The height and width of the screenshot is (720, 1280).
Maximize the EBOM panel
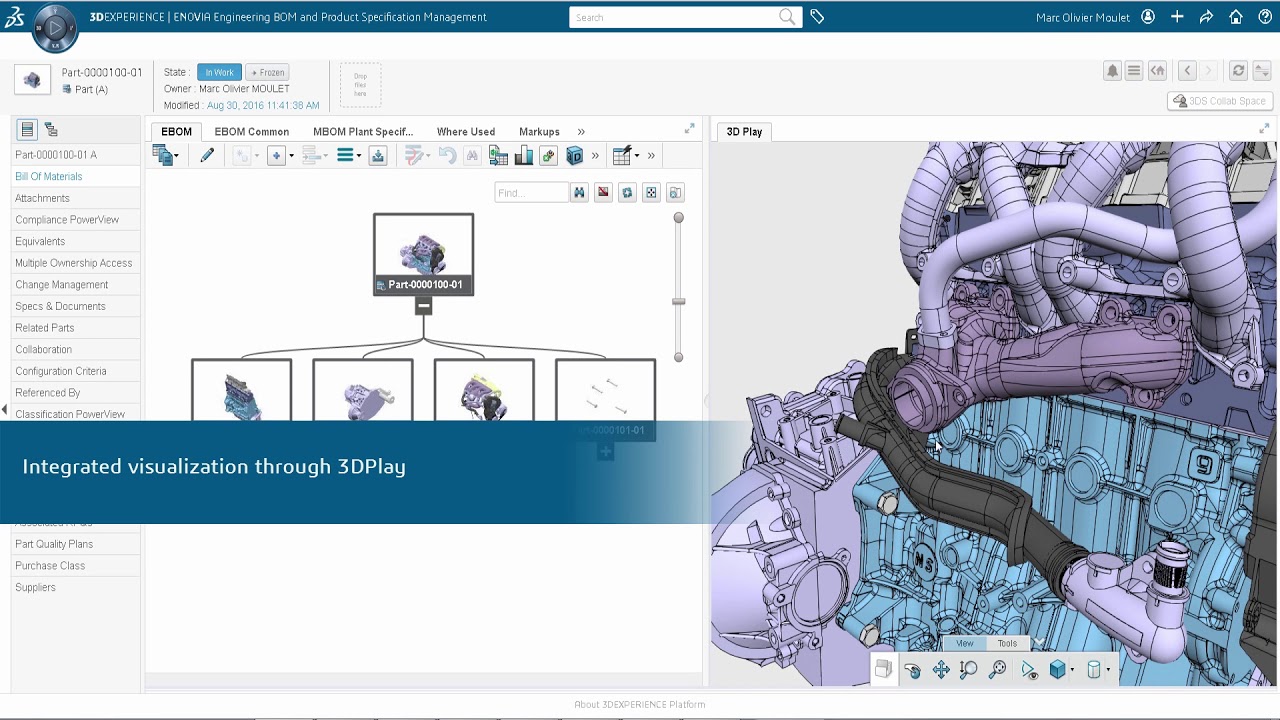(x=689, y=129)
